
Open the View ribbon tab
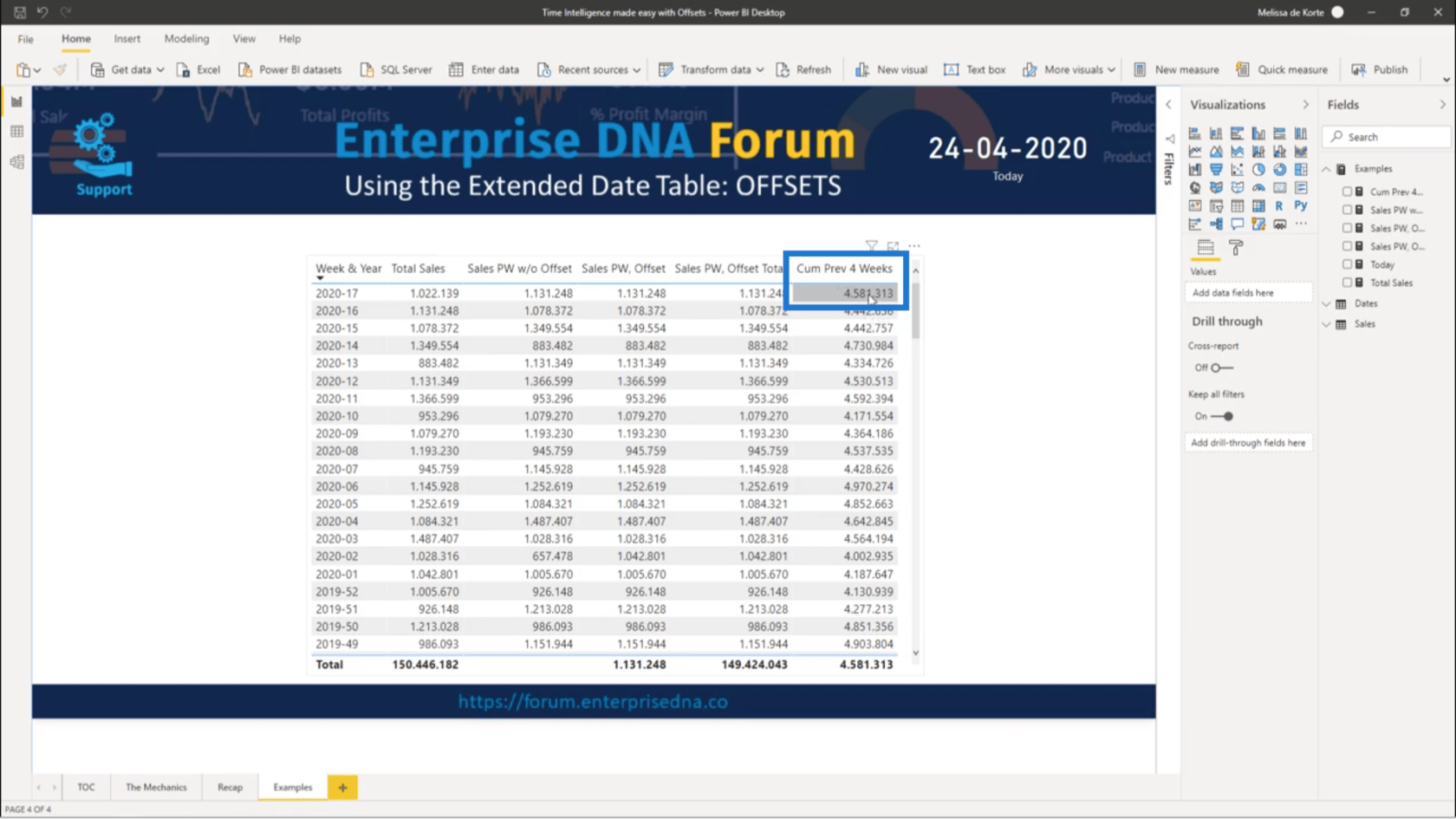click(244, 39)
